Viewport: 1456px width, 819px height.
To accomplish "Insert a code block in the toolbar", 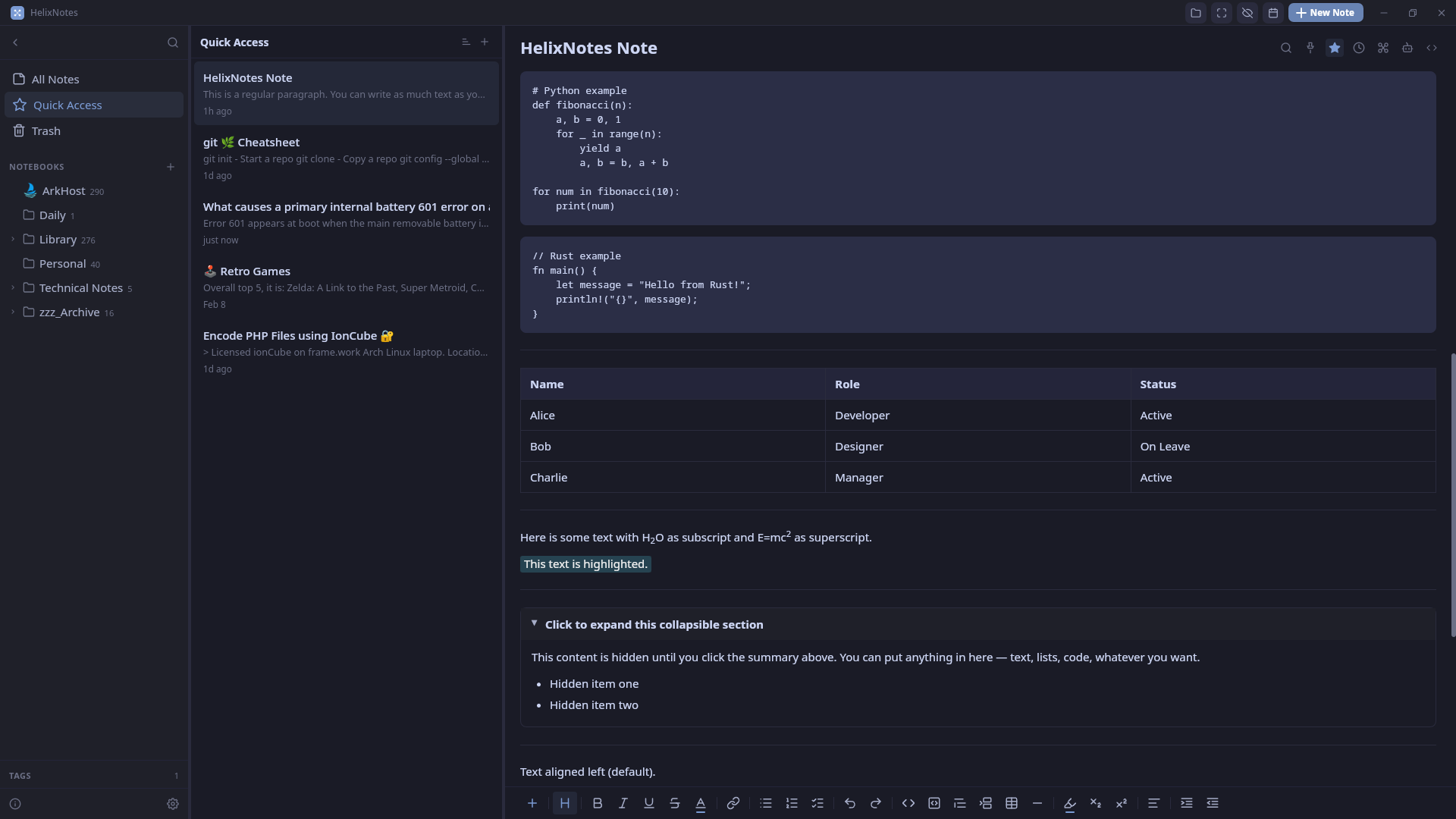I will (934, 803).
